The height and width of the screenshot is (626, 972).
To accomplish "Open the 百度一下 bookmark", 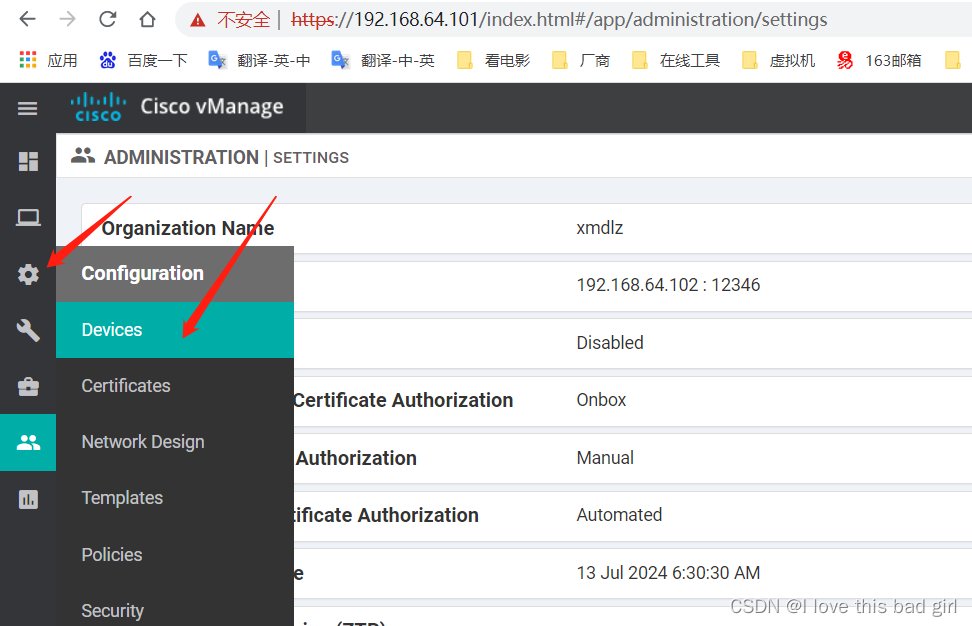I will pos(143,60).
